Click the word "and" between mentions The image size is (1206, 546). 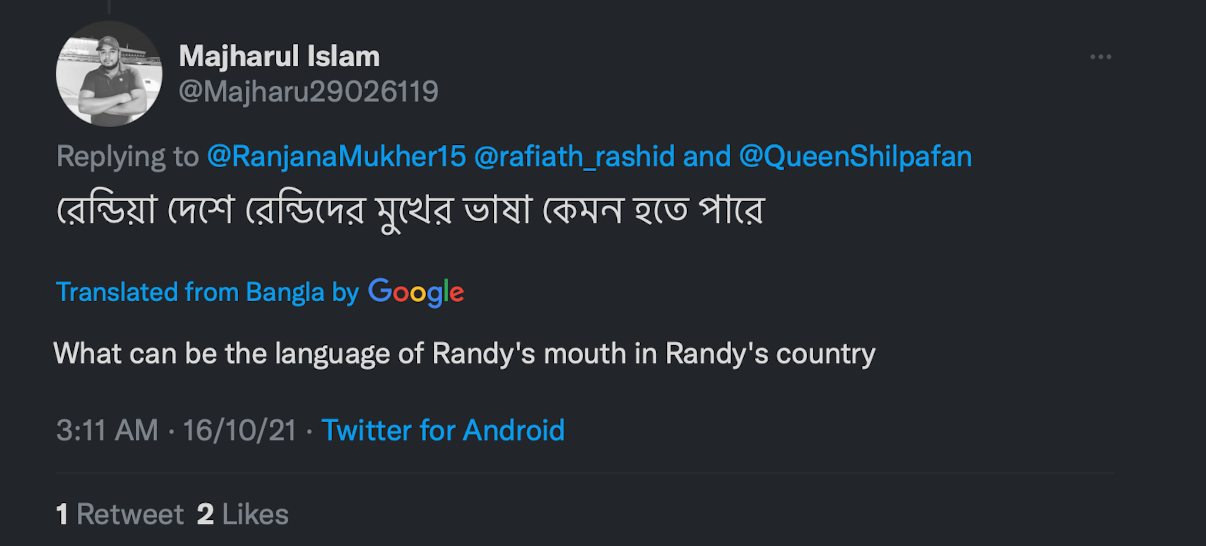pyautogui.click(x=705, y=156)
